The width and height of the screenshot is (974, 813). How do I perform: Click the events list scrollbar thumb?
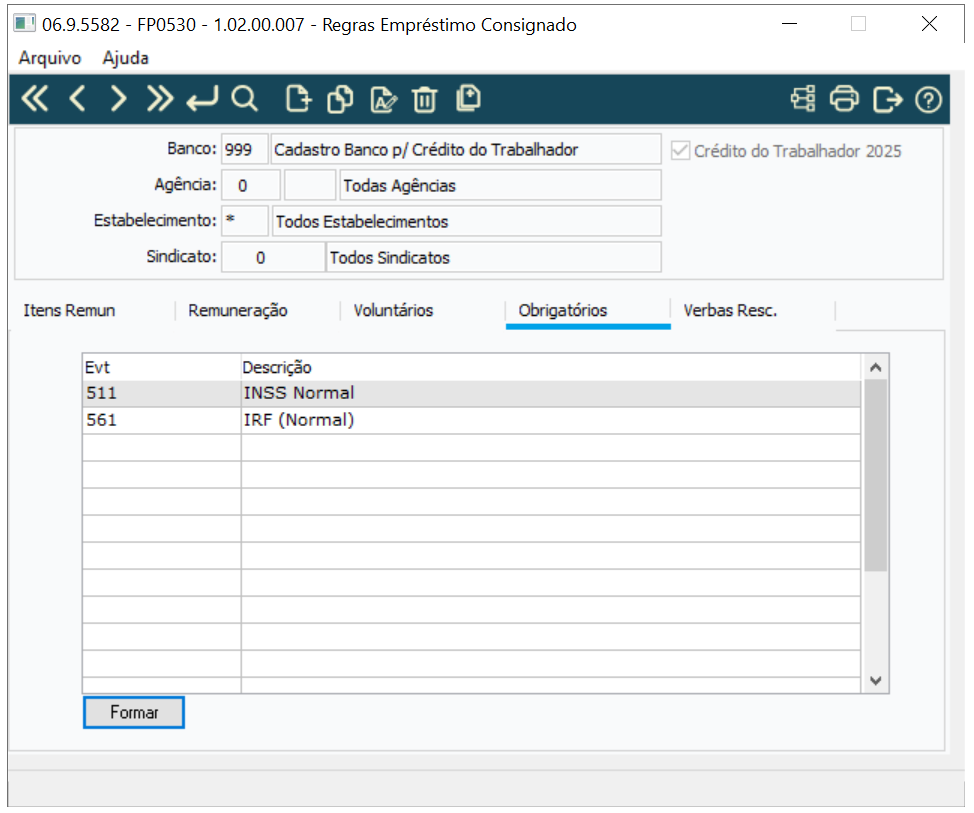[875, 475]
